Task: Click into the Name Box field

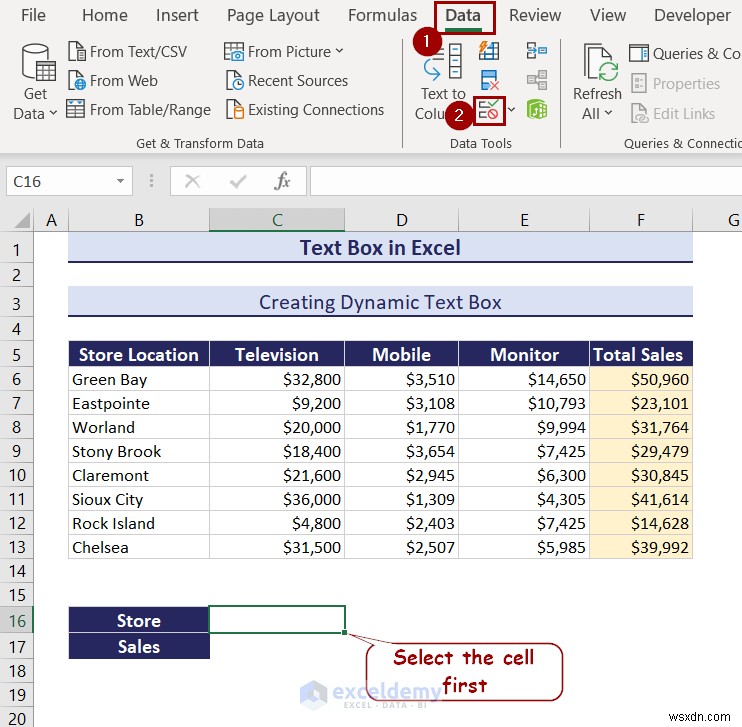Action: click(x=61, y=181)
